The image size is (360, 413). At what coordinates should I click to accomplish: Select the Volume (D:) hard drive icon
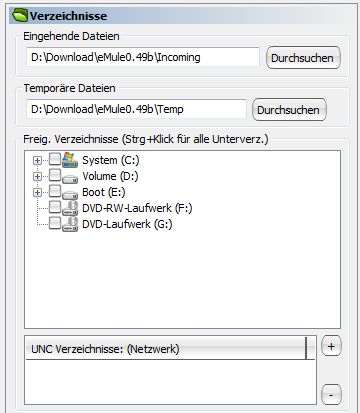point(70,179)
